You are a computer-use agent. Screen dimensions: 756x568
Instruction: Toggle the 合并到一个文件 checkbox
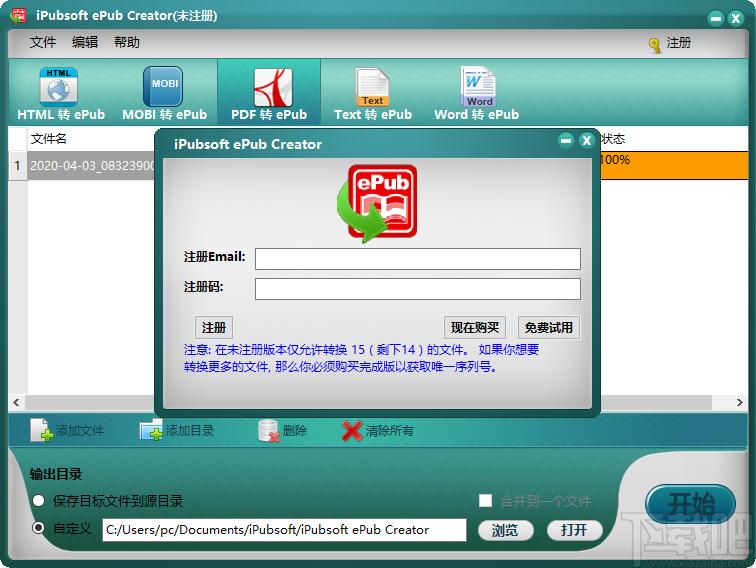pos(486,500)
